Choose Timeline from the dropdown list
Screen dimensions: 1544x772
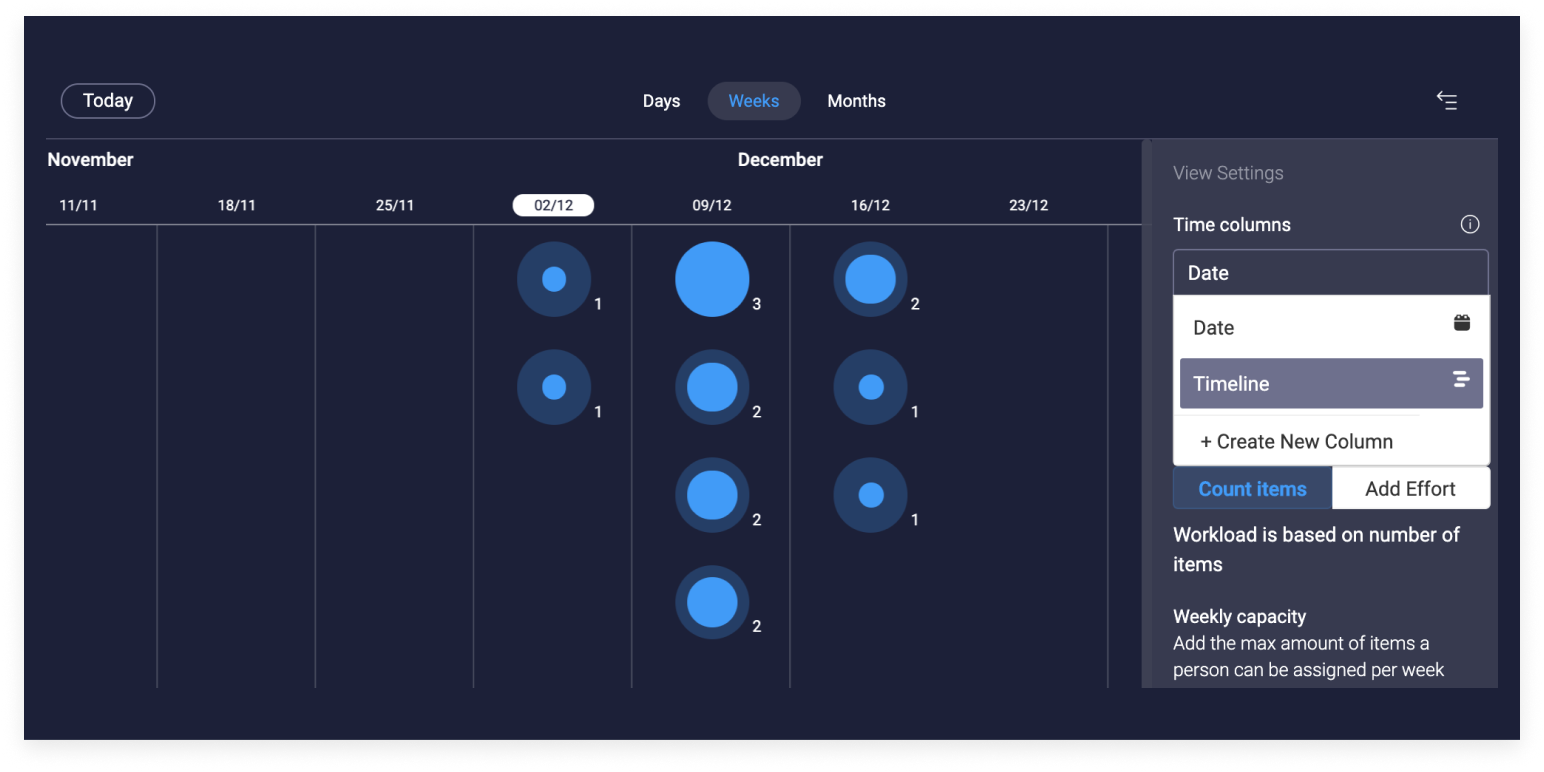point(1331,384)
